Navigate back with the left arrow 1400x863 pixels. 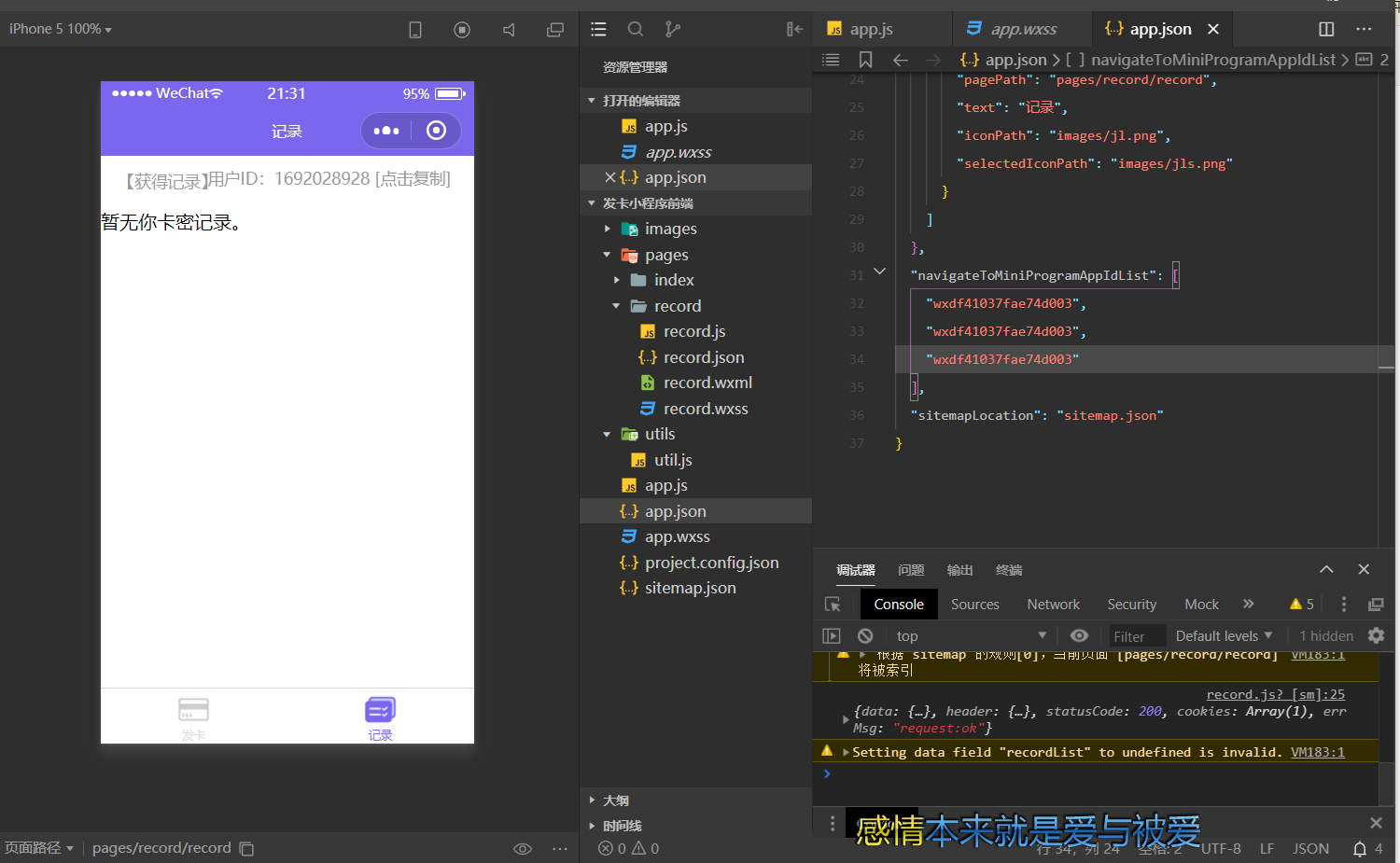(x=900, y=60)
